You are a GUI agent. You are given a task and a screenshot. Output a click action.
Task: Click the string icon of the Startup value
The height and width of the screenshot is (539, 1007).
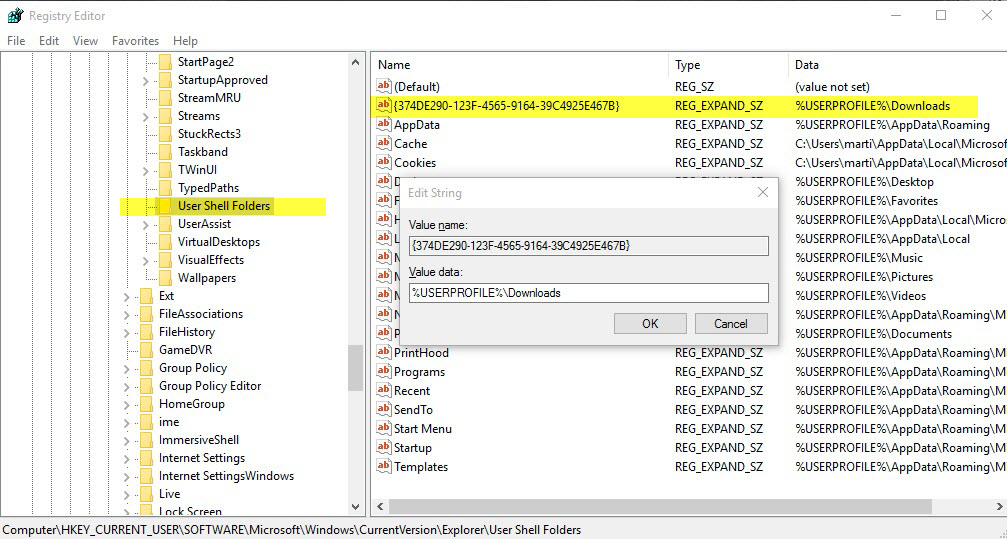383,447
